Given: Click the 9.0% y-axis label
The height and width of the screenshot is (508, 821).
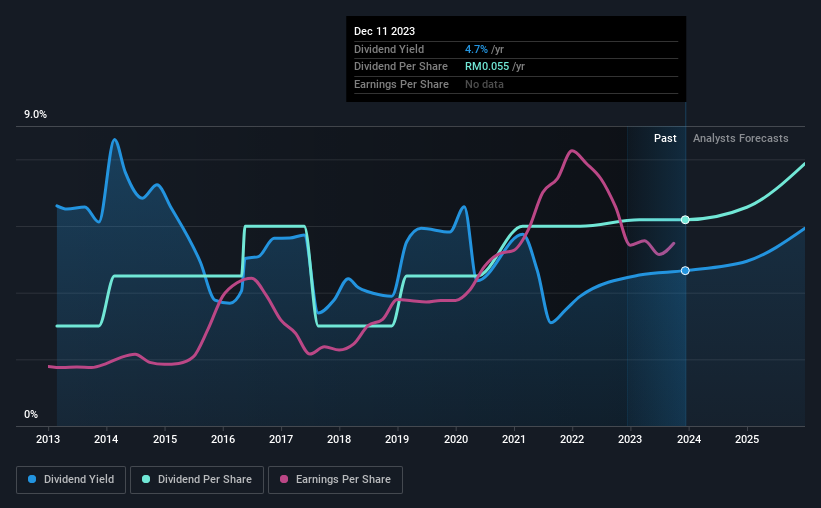Looking at the screenshot, I should (35, 115).
